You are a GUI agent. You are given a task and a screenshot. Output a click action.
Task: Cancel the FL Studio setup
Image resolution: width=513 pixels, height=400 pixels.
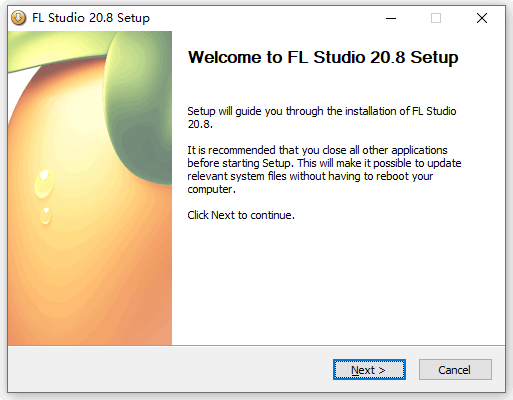tap(455, 369)
